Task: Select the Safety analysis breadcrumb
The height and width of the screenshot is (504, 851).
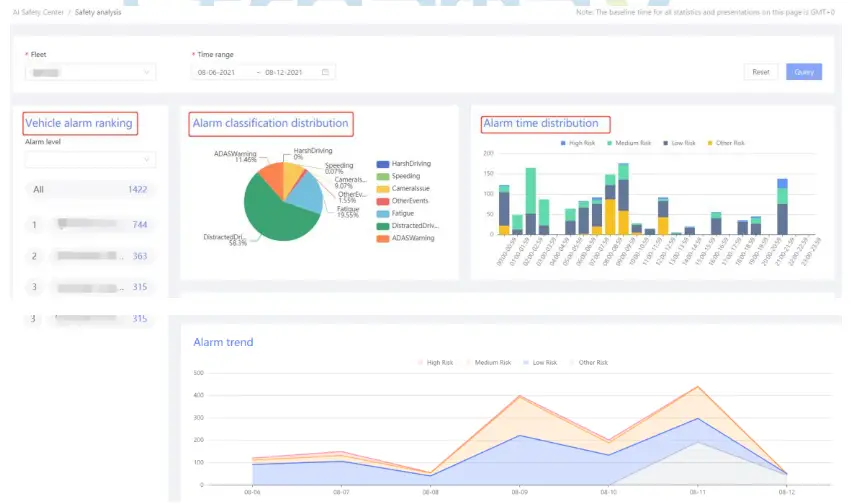Action: (x=98, y=12)
